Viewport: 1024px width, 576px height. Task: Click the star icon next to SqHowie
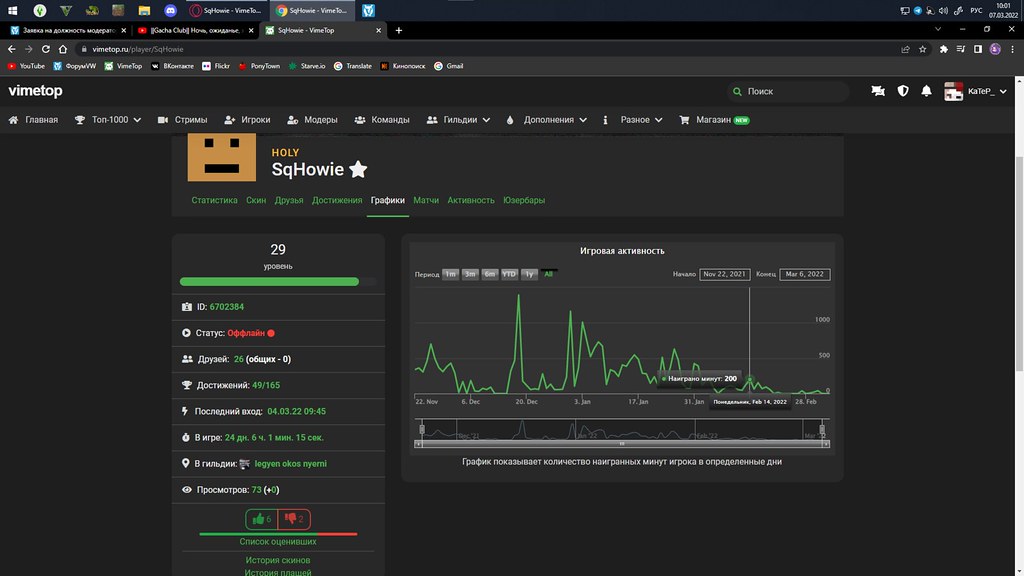358,170
